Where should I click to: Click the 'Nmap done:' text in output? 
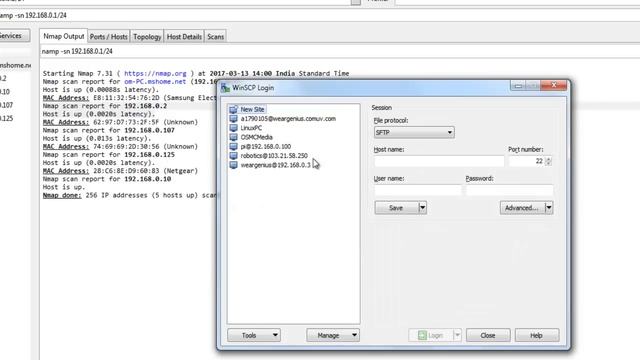(x=62, y=195)
